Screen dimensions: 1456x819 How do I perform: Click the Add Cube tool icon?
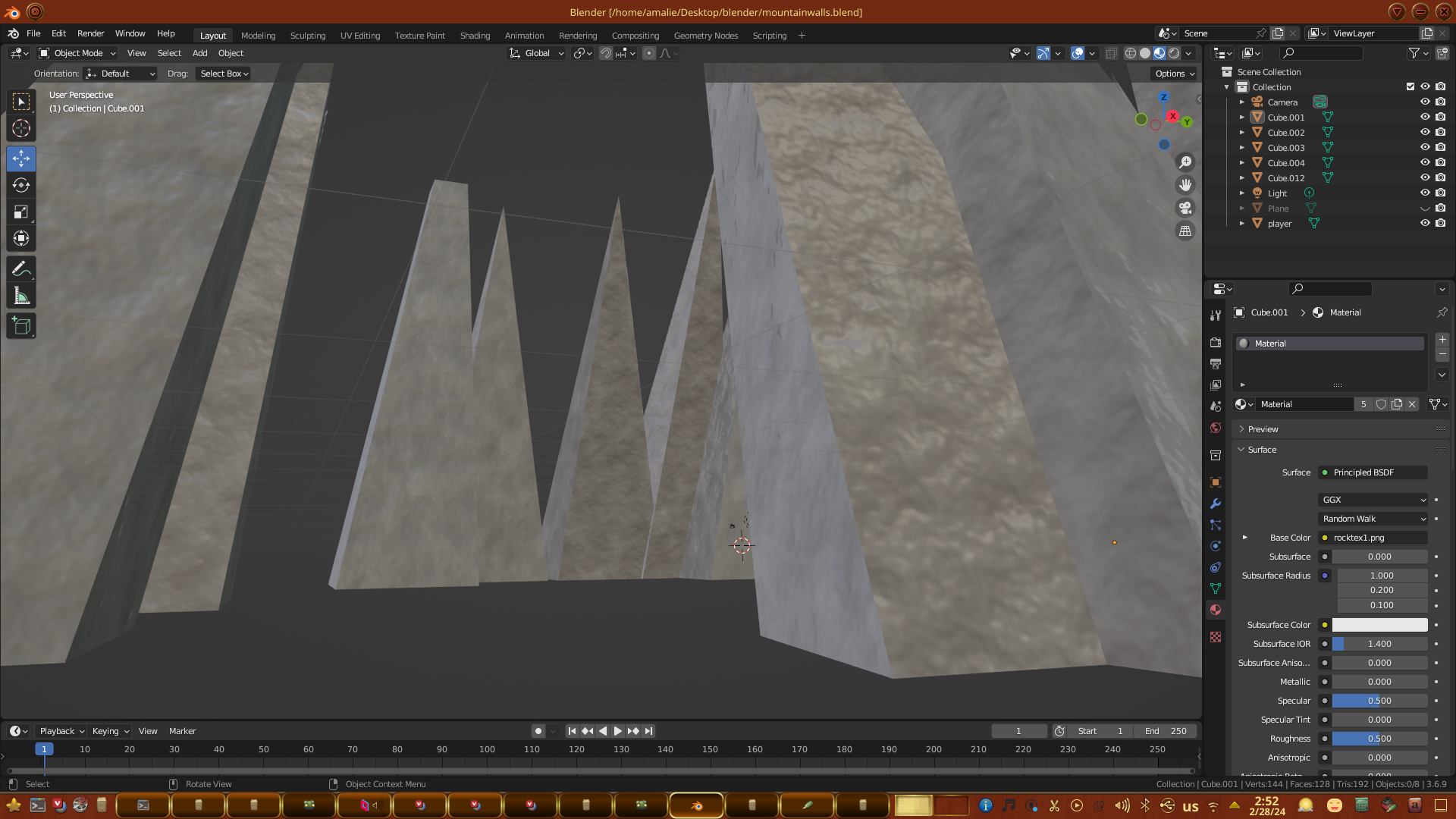click(x=21, y=326)
